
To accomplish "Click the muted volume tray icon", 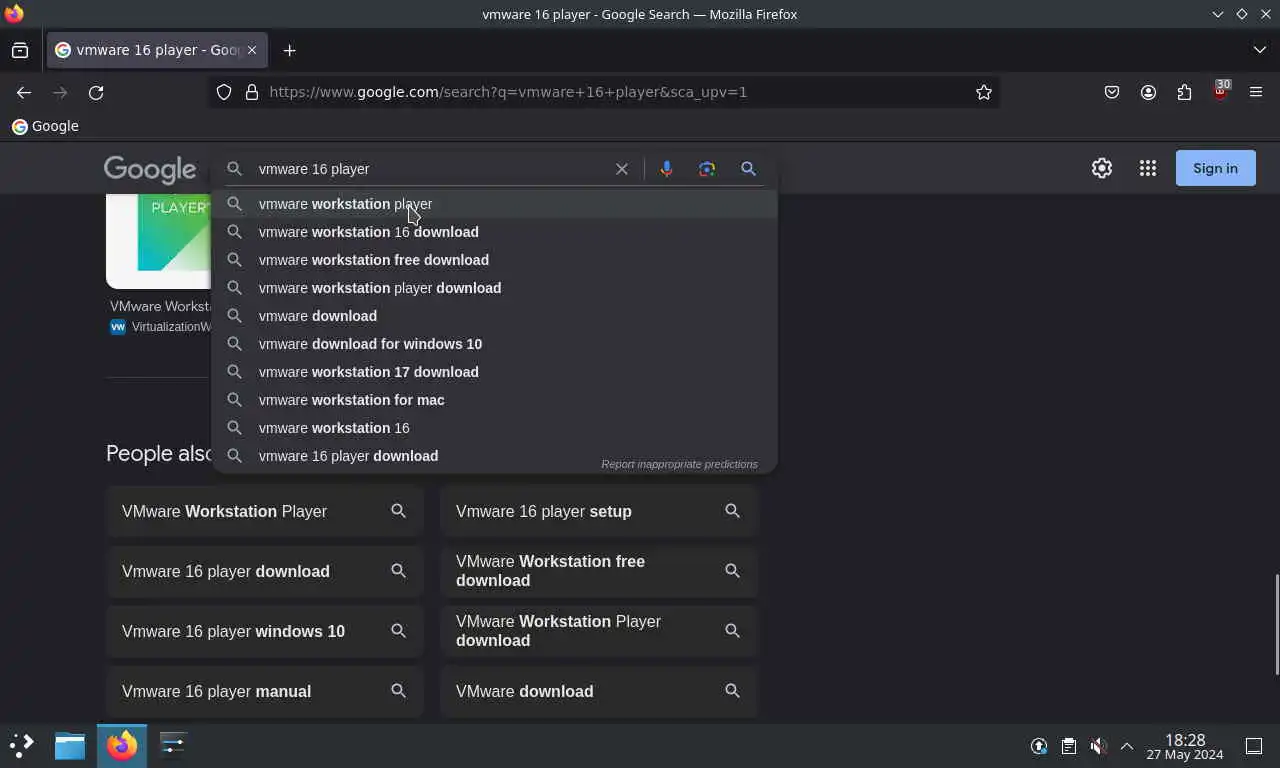I will (x=1098, y=746).
